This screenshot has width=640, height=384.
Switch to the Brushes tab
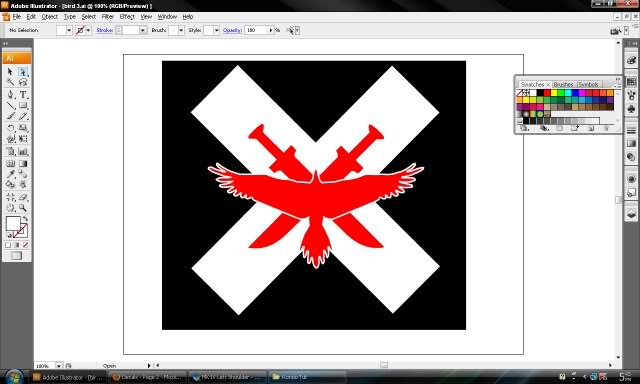[x=564, y=84]
